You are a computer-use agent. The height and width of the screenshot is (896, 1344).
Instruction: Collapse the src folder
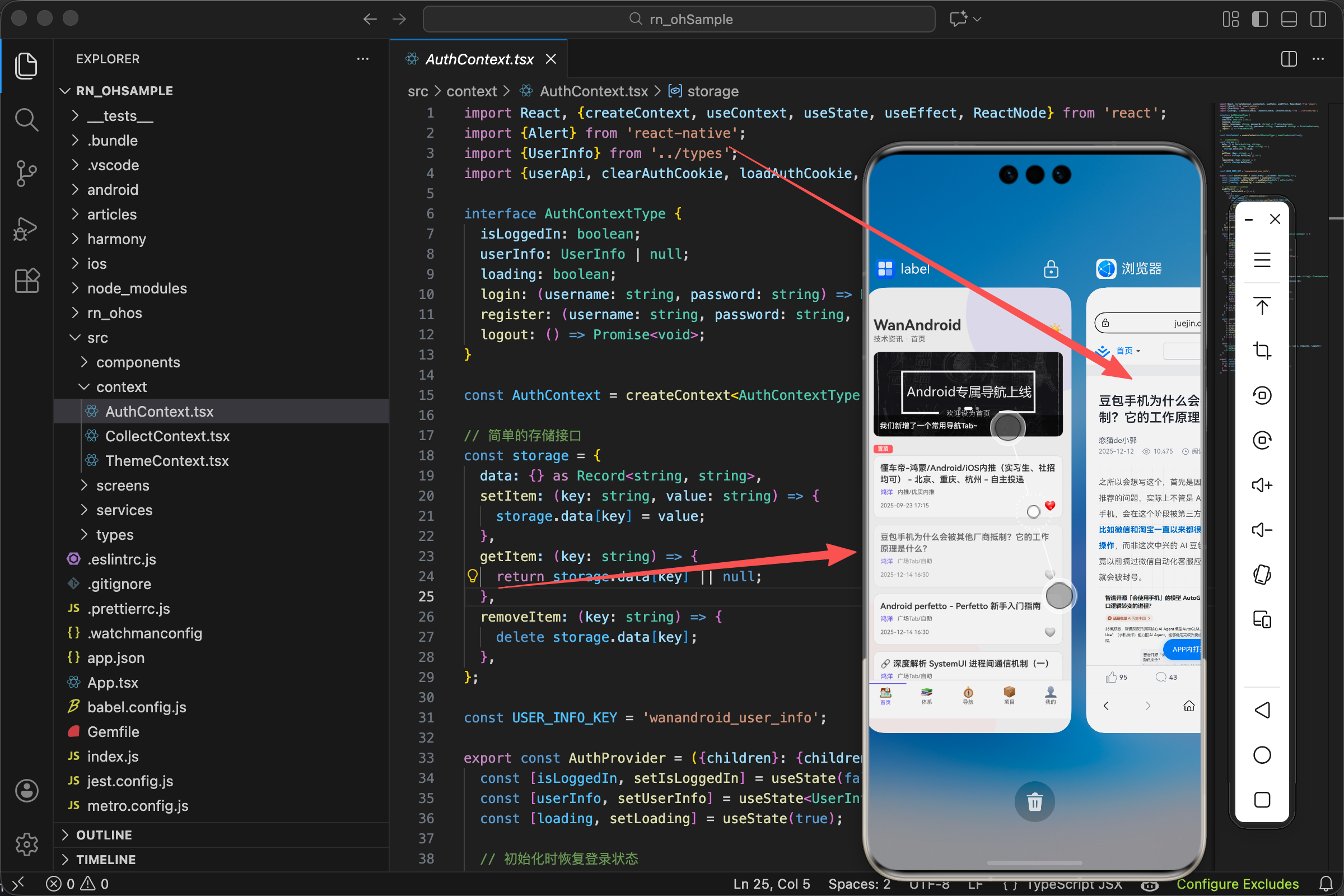(97, 338)
